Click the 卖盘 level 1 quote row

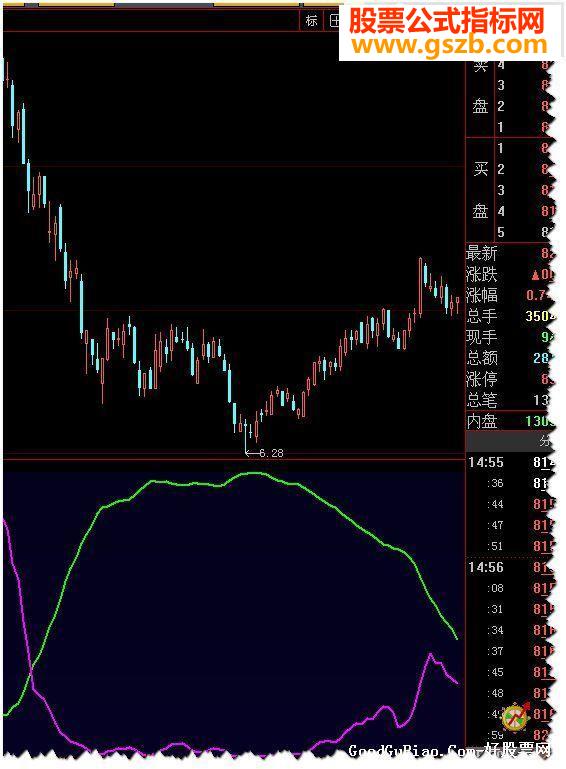tap(525, 127)
